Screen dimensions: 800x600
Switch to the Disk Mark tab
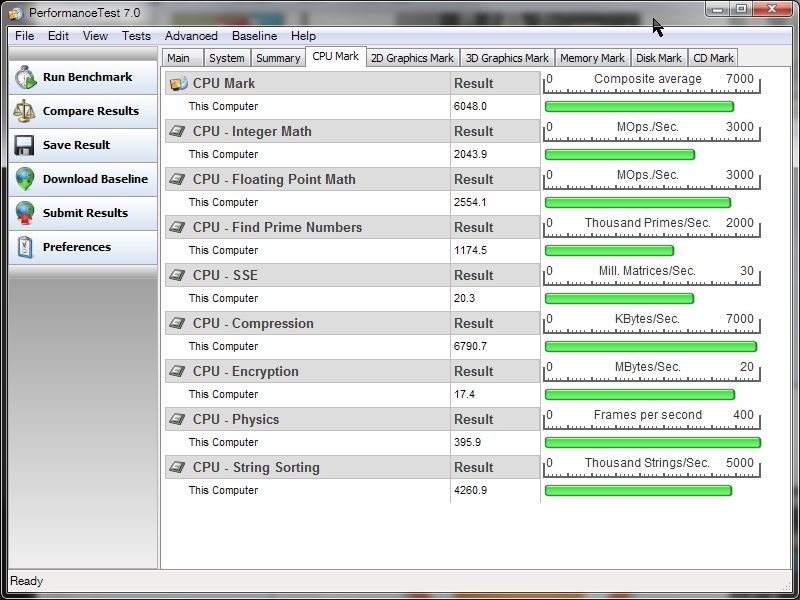659,58
